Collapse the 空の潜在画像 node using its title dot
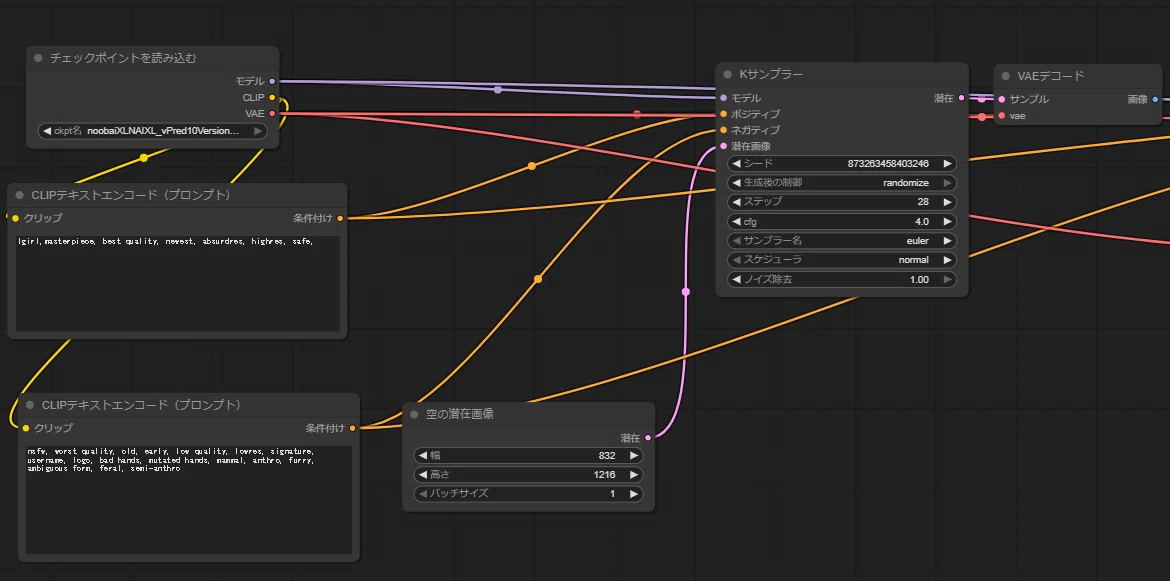Screen dimensions: 1170x581 414,414
